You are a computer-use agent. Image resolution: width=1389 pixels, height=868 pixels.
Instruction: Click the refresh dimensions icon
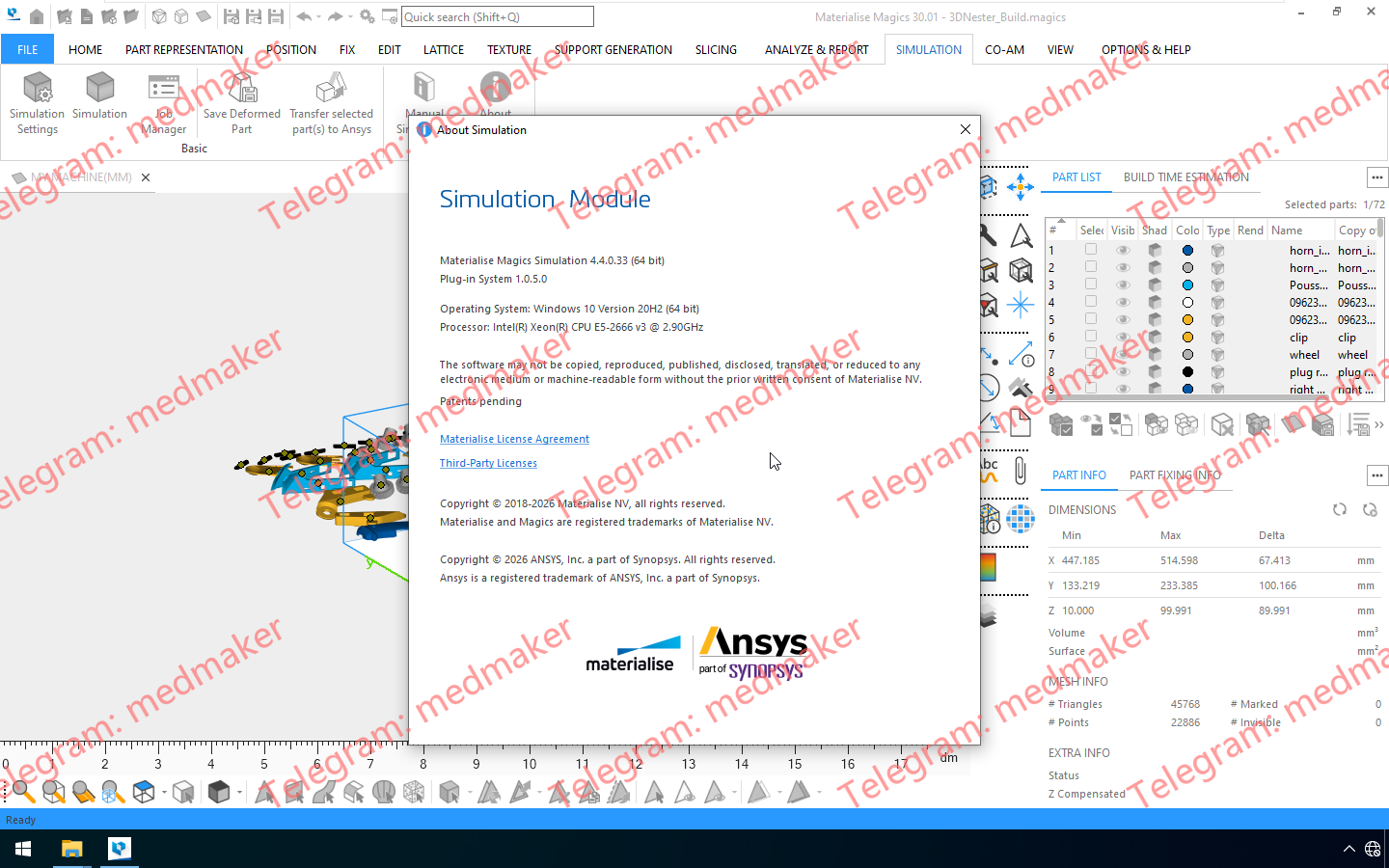1340,509
